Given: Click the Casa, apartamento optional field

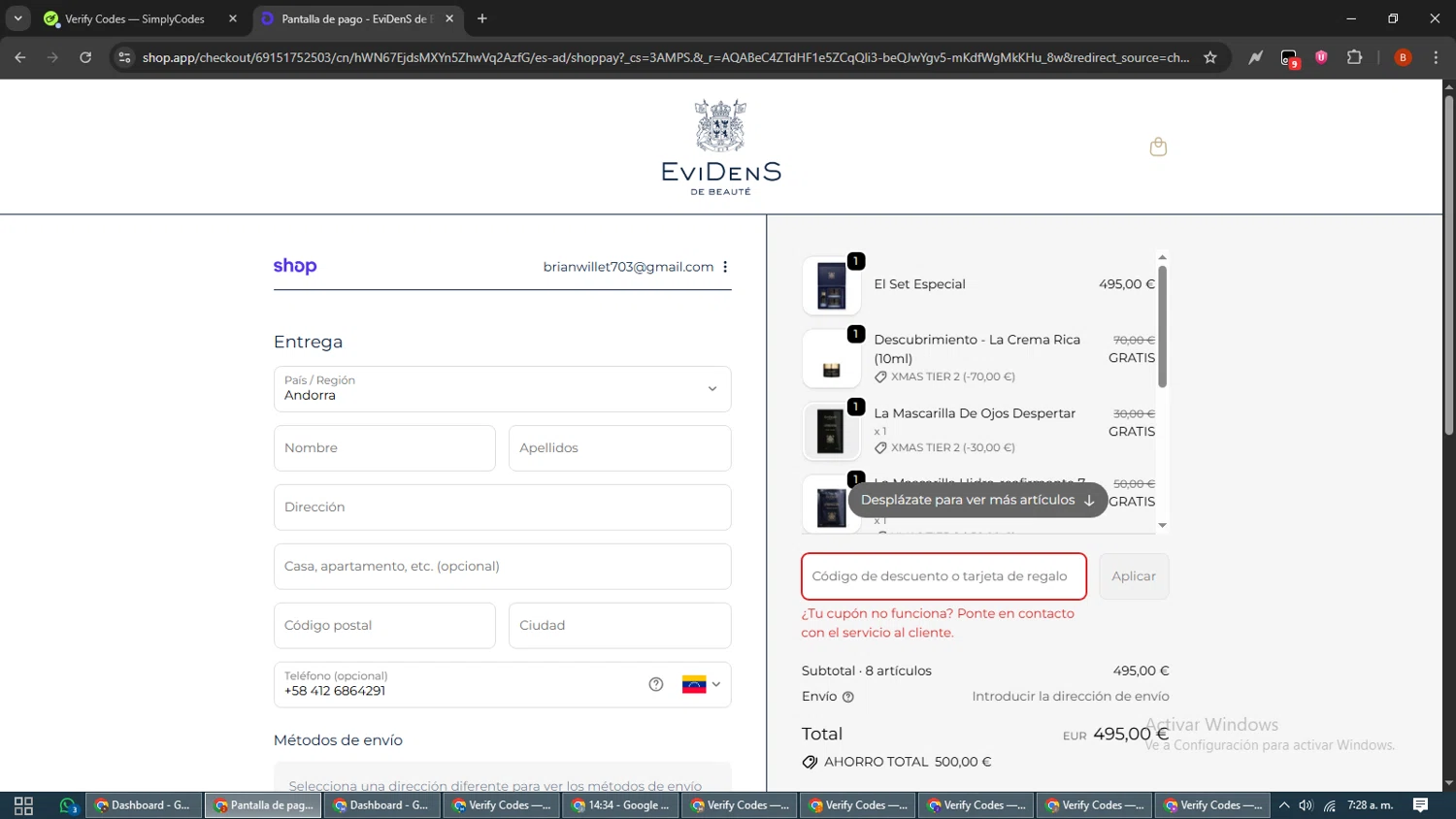Looking at the screenshot, I should coord(502,567).
